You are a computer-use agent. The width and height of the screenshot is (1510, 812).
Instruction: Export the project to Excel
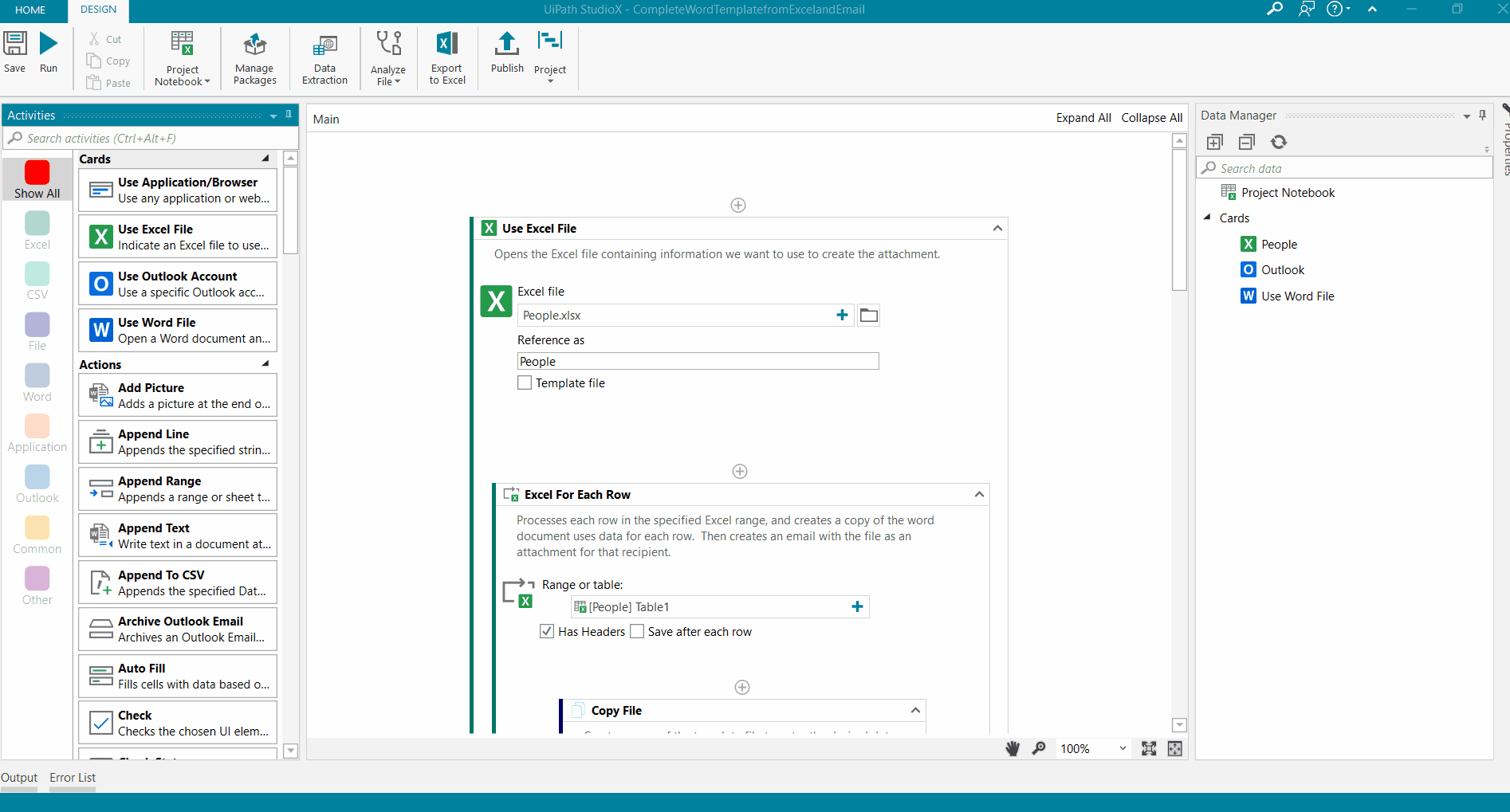[x=447, y=59]
